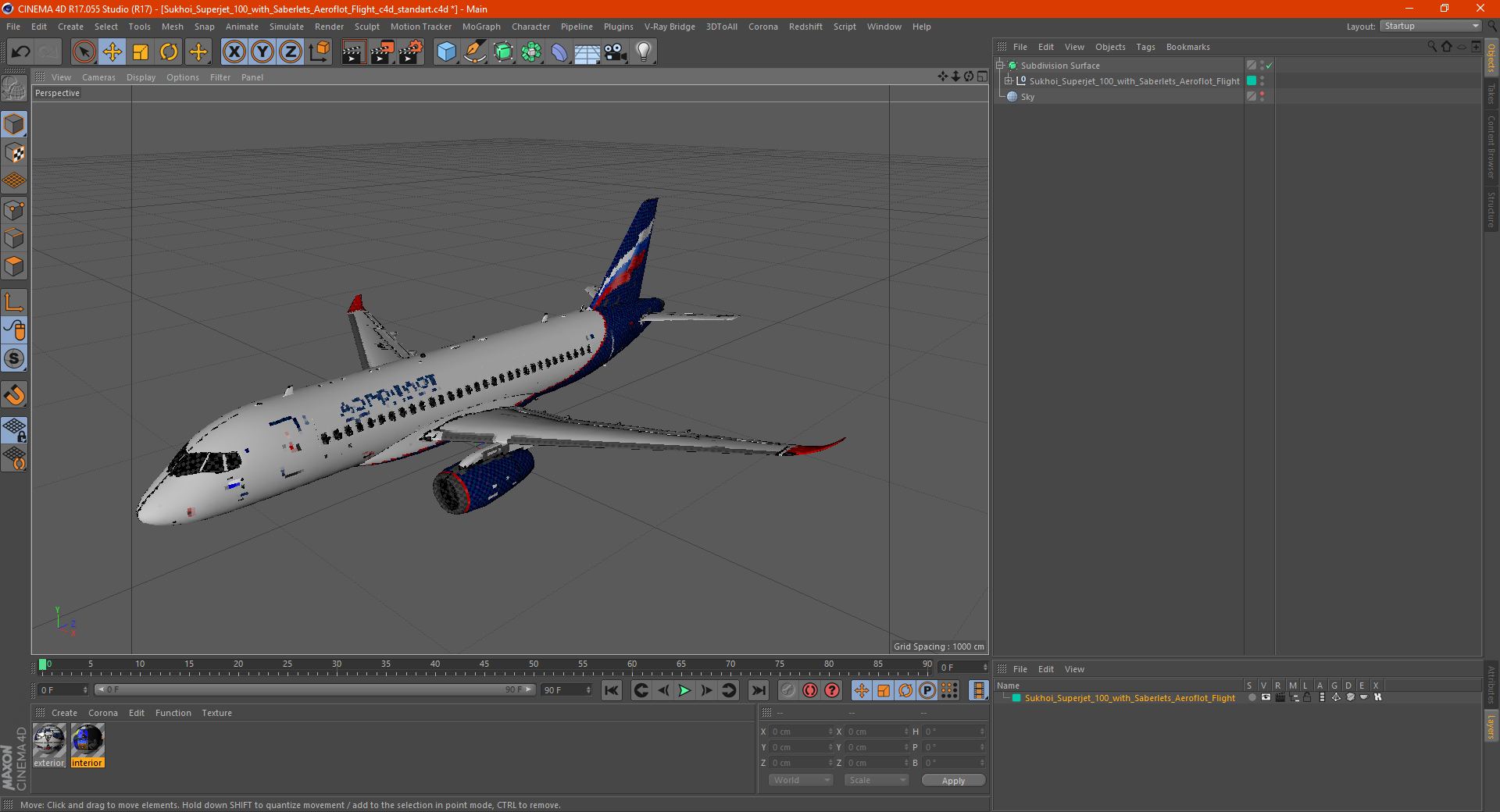The width and height of the screenshot is (1500, 812).
Task: Toggle layer visibility eye icon
Action: pyautogui.click(x=1266, y=698)
